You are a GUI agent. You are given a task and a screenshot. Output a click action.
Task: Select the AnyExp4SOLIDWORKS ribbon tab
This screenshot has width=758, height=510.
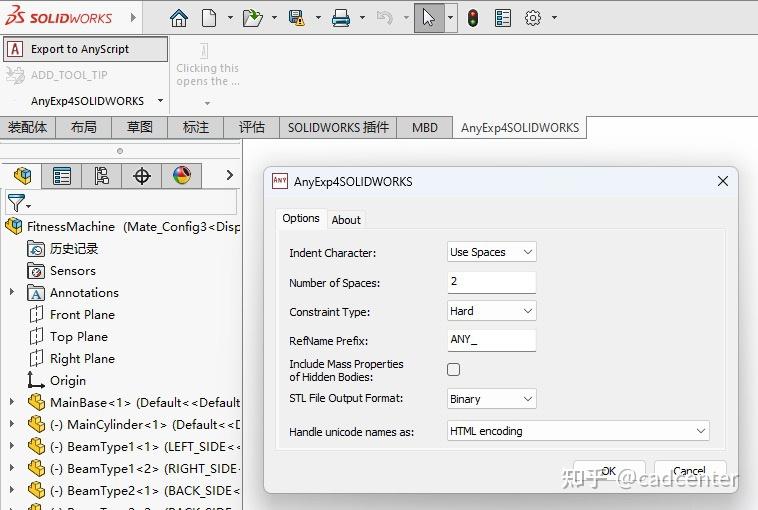coord(520,127)
